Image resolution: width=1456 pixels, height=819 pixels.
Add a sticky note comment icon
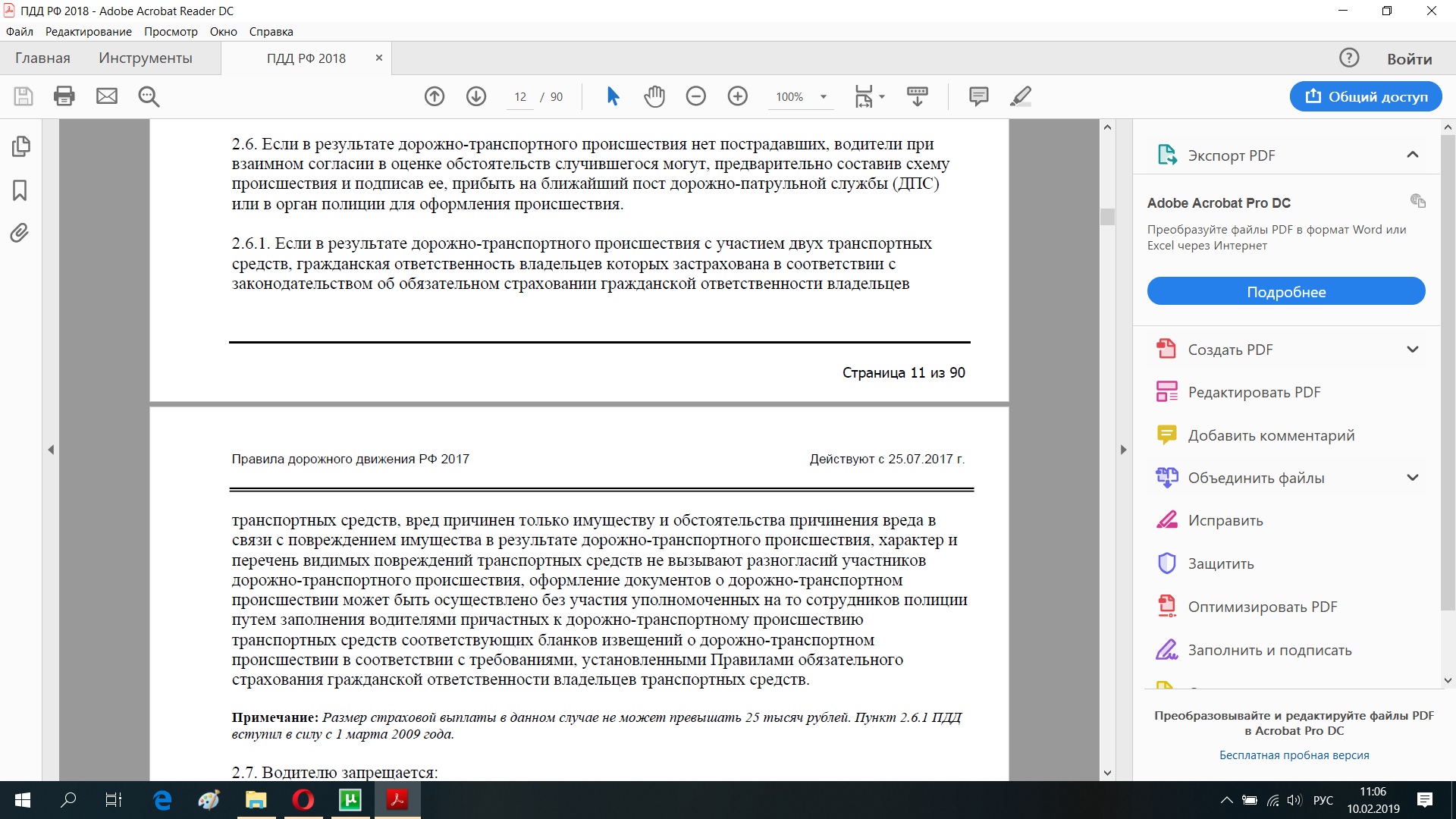pyautogui.click(x=978, y=96)
